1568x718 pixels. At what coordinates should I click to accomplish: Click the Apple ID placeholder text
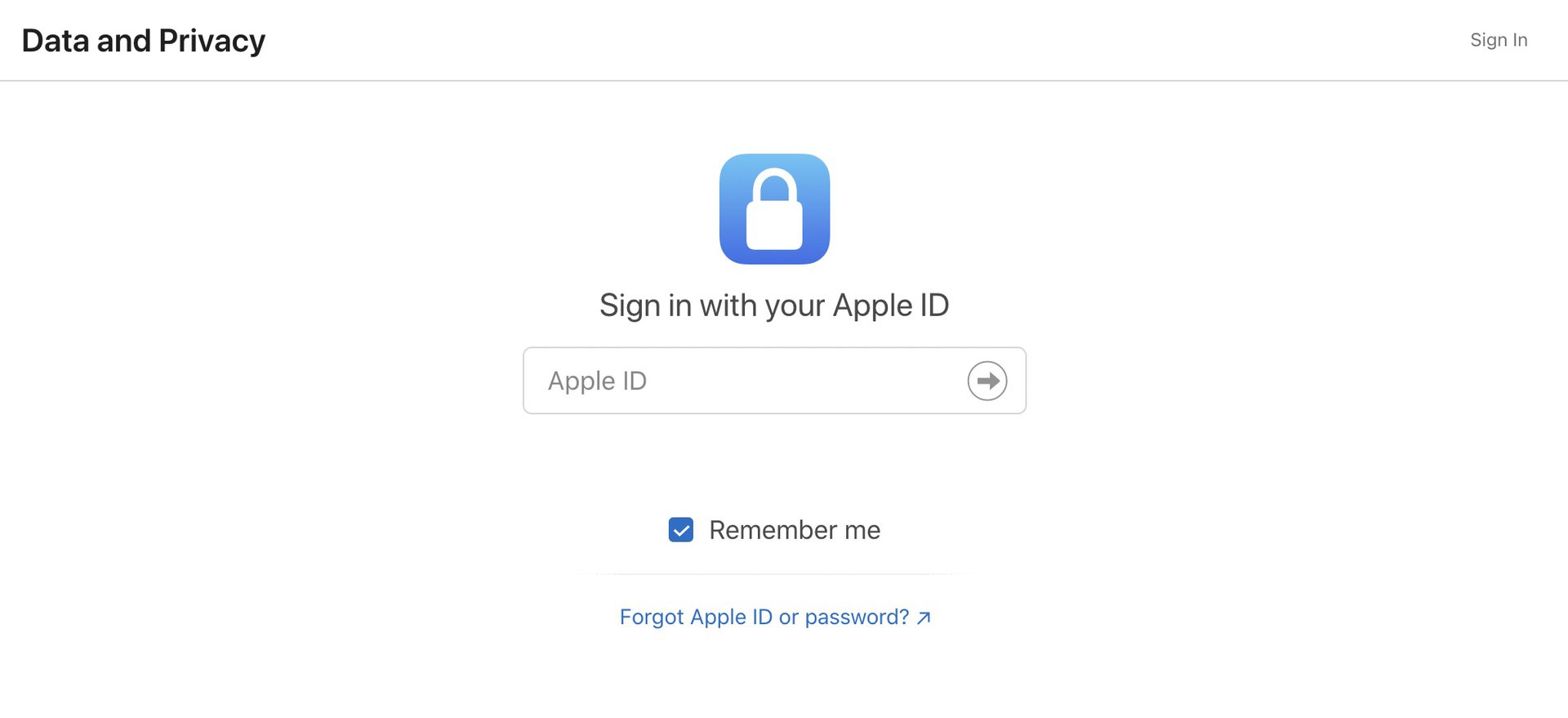tap(597, 381)
